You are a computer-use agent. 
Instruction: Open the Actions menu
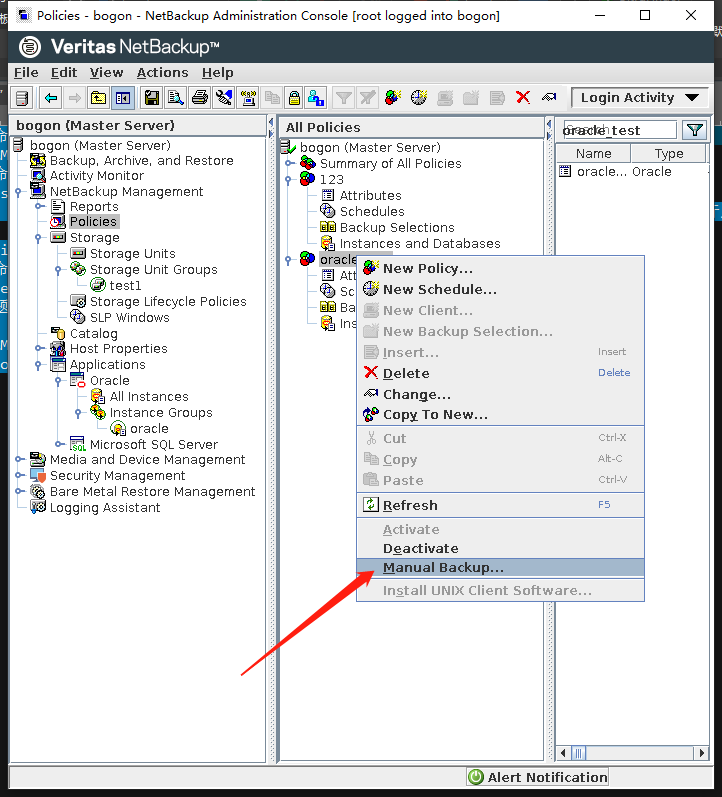[162, 73]
